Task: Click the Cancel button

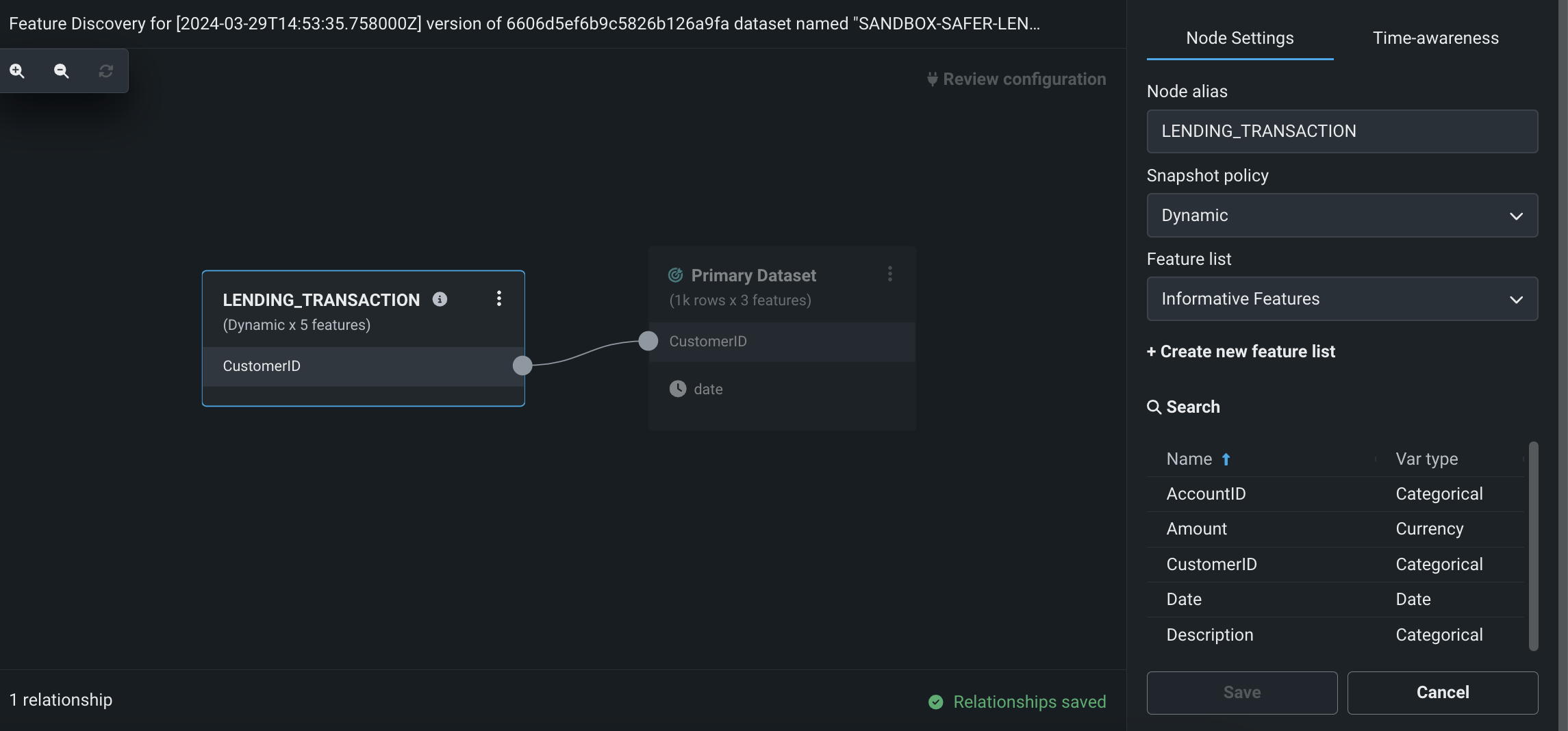Action: [1442, 693]
